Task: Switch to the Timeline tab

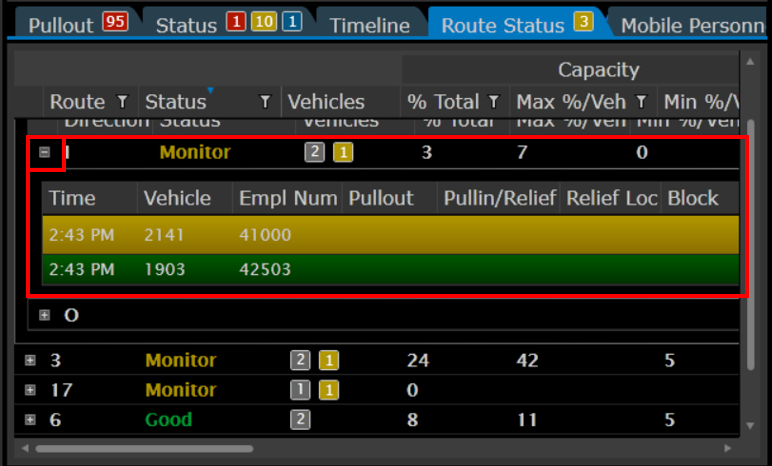Action: click(x=369, y=25)
